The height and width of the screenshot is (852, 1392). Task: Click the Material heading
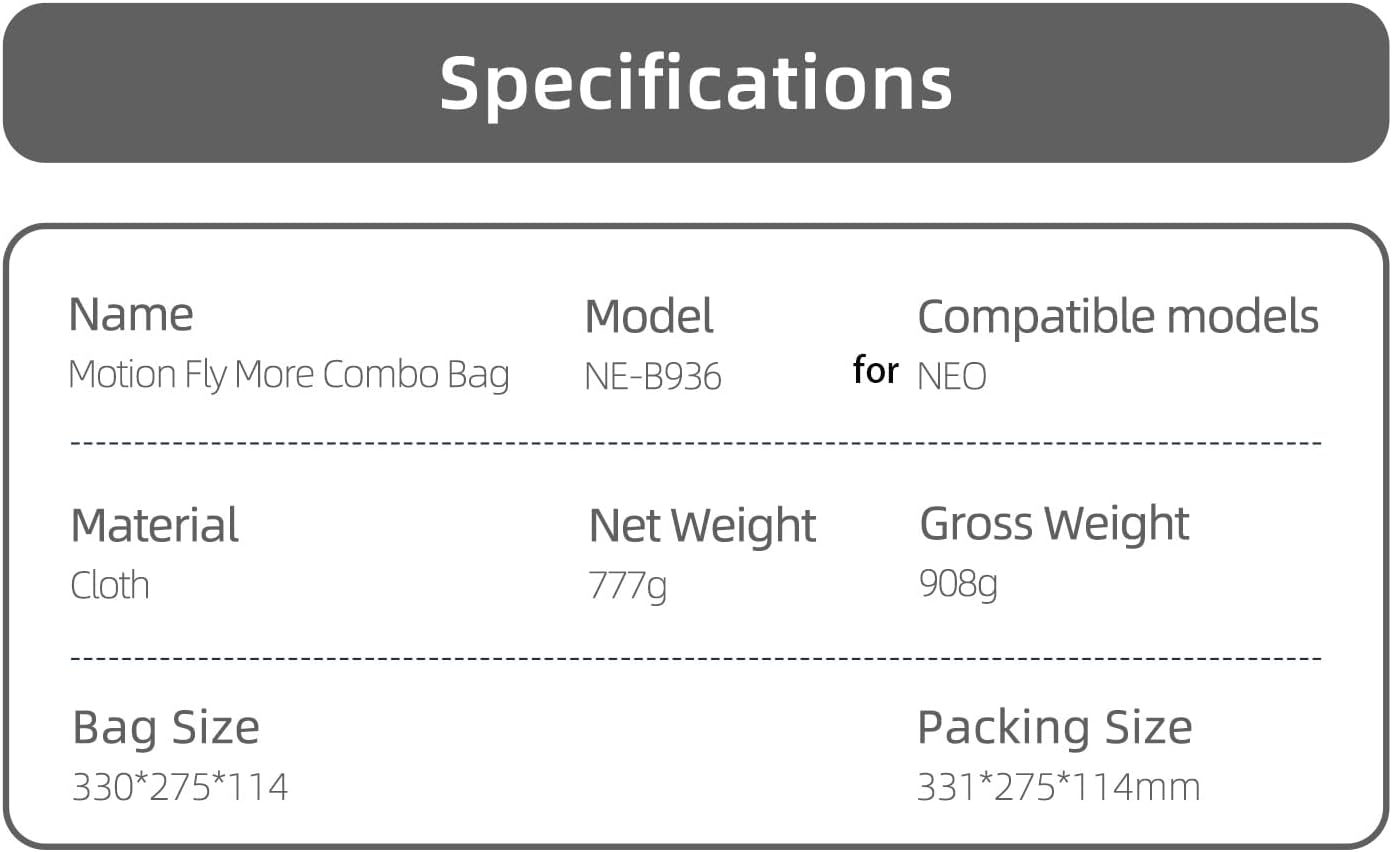point(155,526)
